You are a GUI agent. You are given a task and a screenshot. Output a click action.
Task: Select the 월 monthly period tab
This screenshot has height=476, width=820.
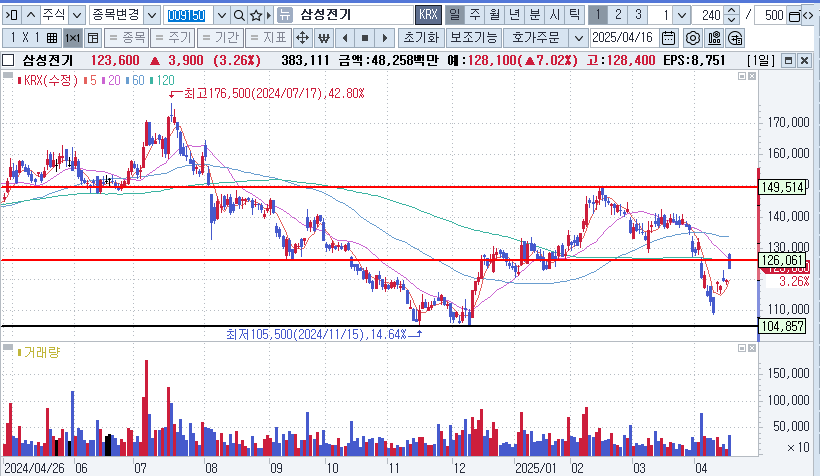point(495,15)
